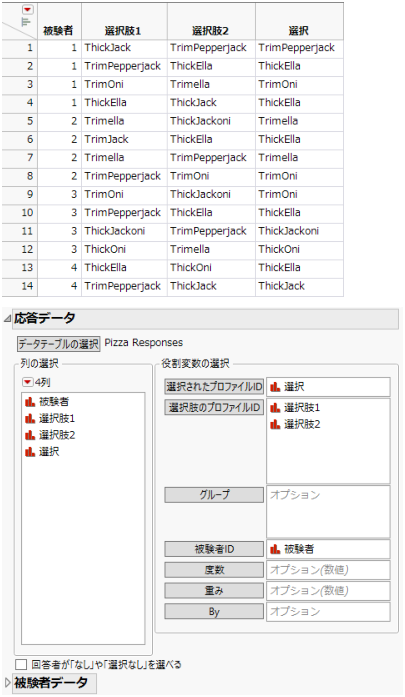Select 選択肢1 assigned to 選択肢のプロファイルID

pos(302,407)
